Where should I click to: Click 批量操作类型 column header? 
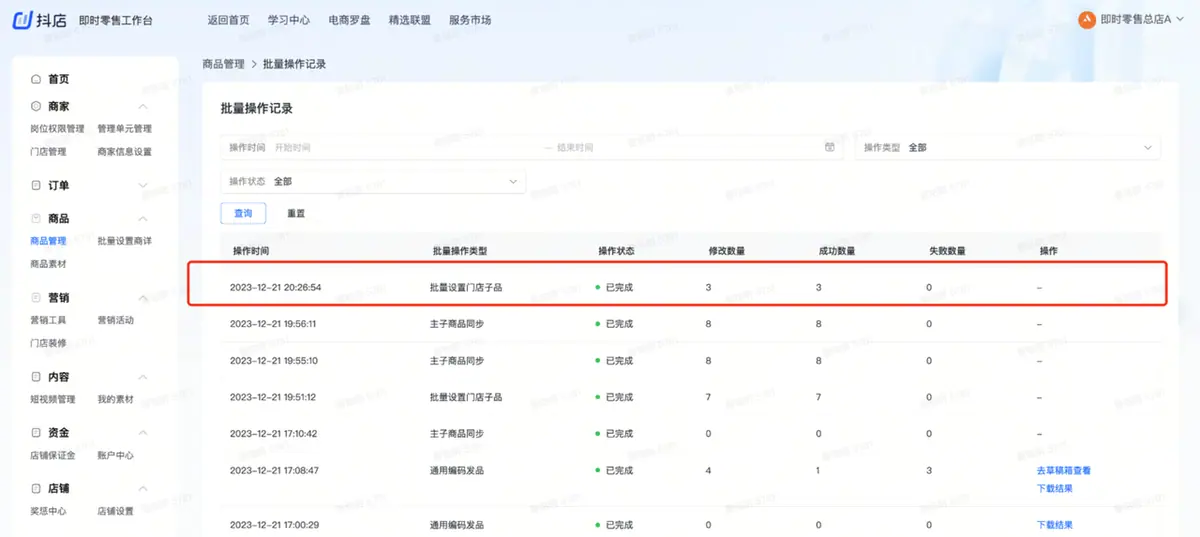click(x=460, y=250)
